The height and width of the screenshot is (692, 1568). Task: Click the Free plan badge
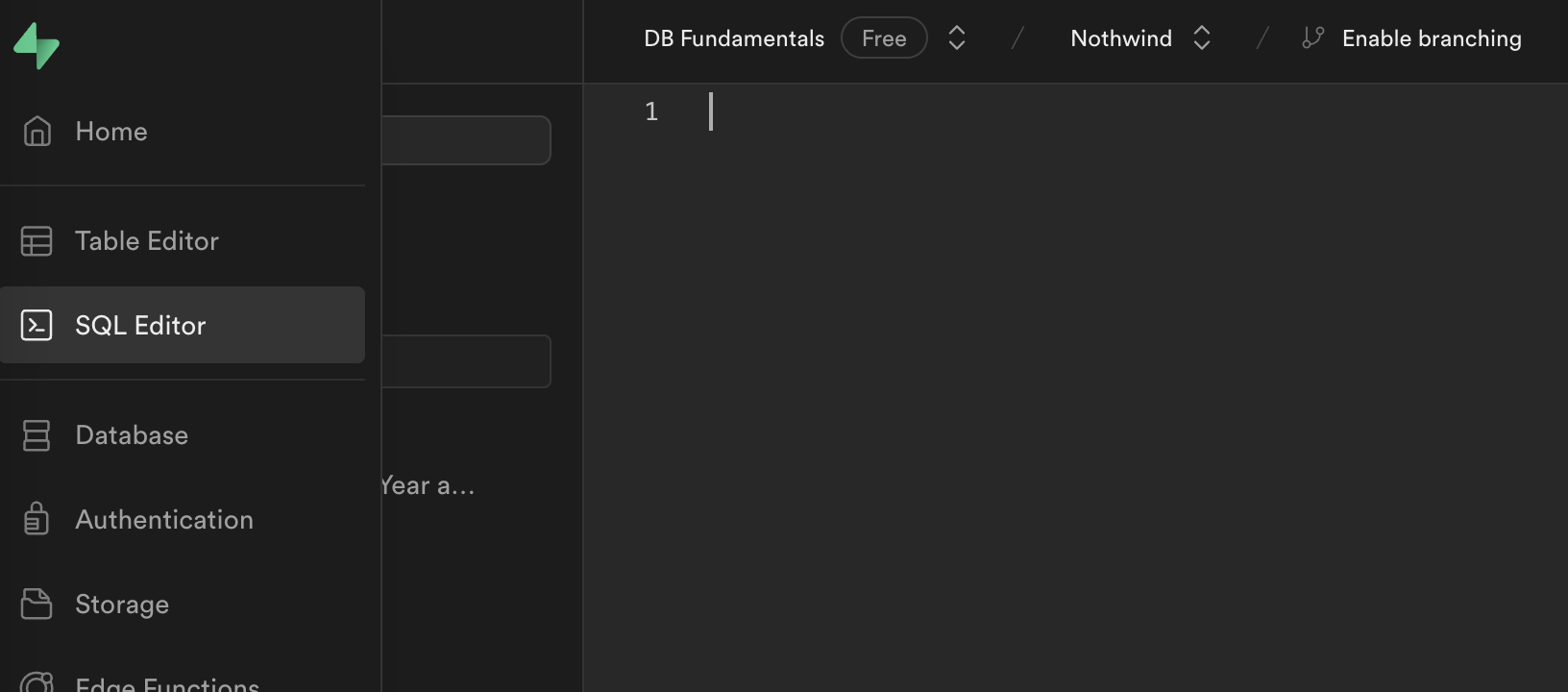click(x=883, y=38)
